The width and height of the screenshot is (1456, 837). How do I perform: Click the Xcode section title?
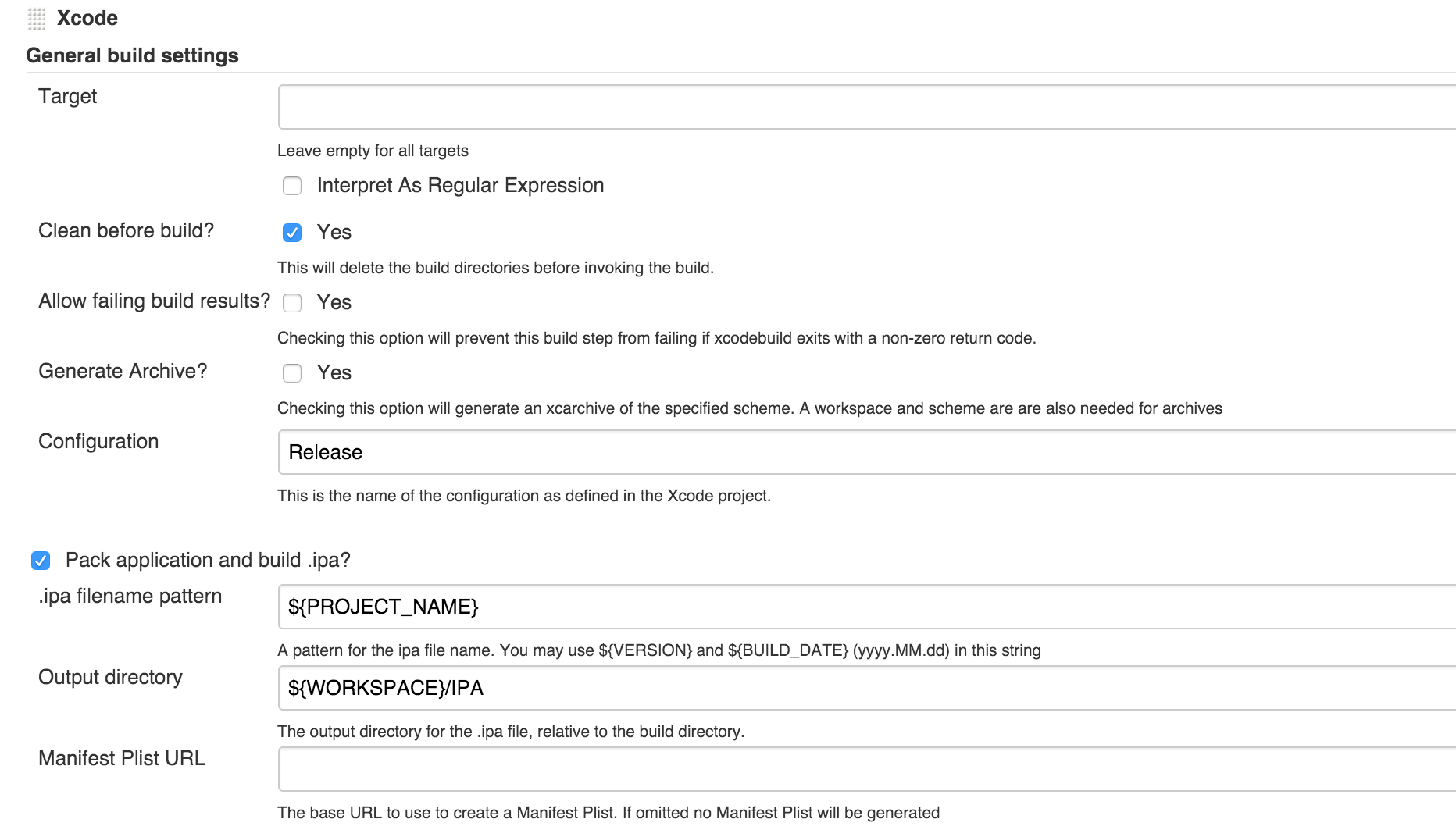pyautogui.click(x=87, y=18)
